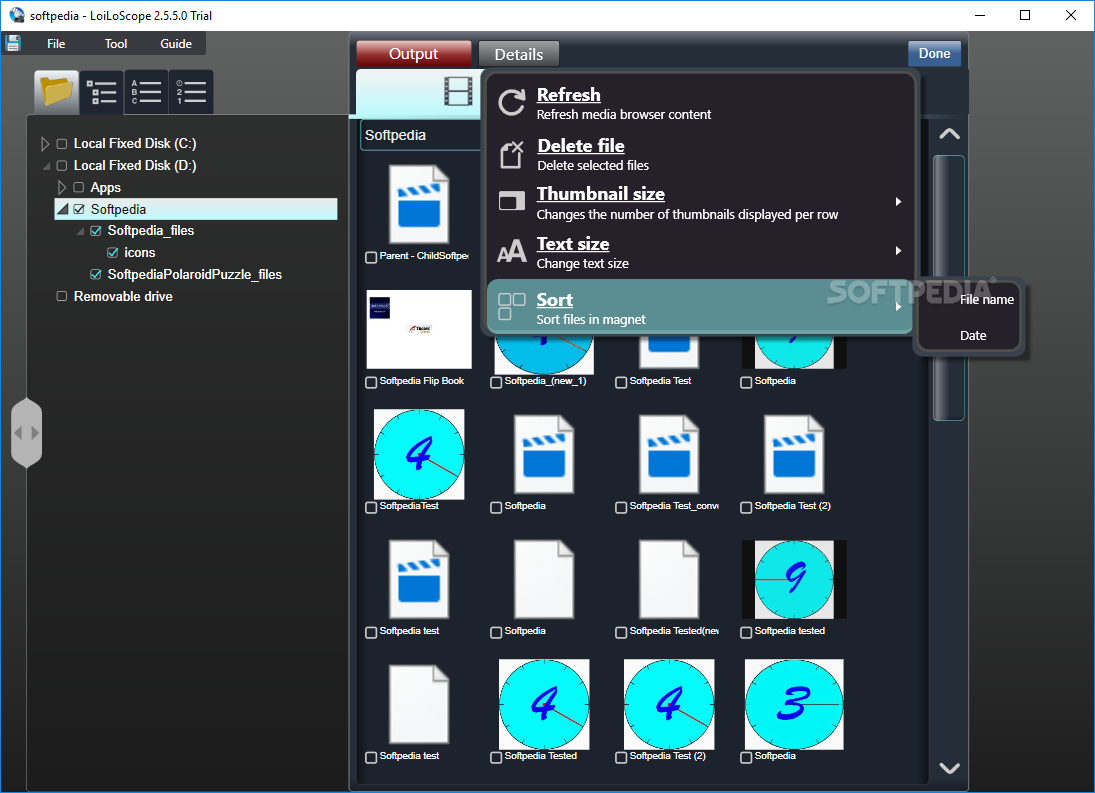Click the Softpedia folder name field
This screenshot has width=1095, height=793.
[x=421, y=135]
